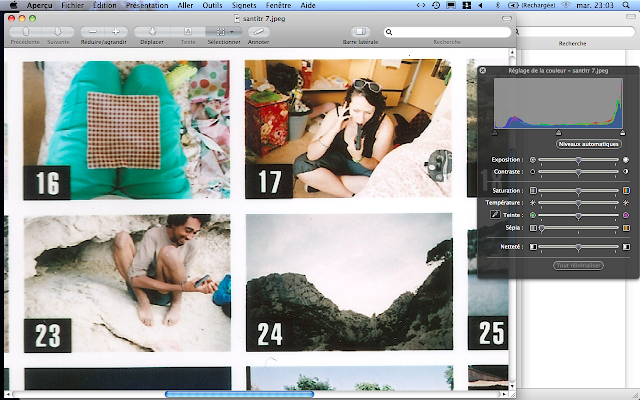This screenshot has width=640, height=400.
Task: Open the Fenêtre menu
Action: [278, 5]
